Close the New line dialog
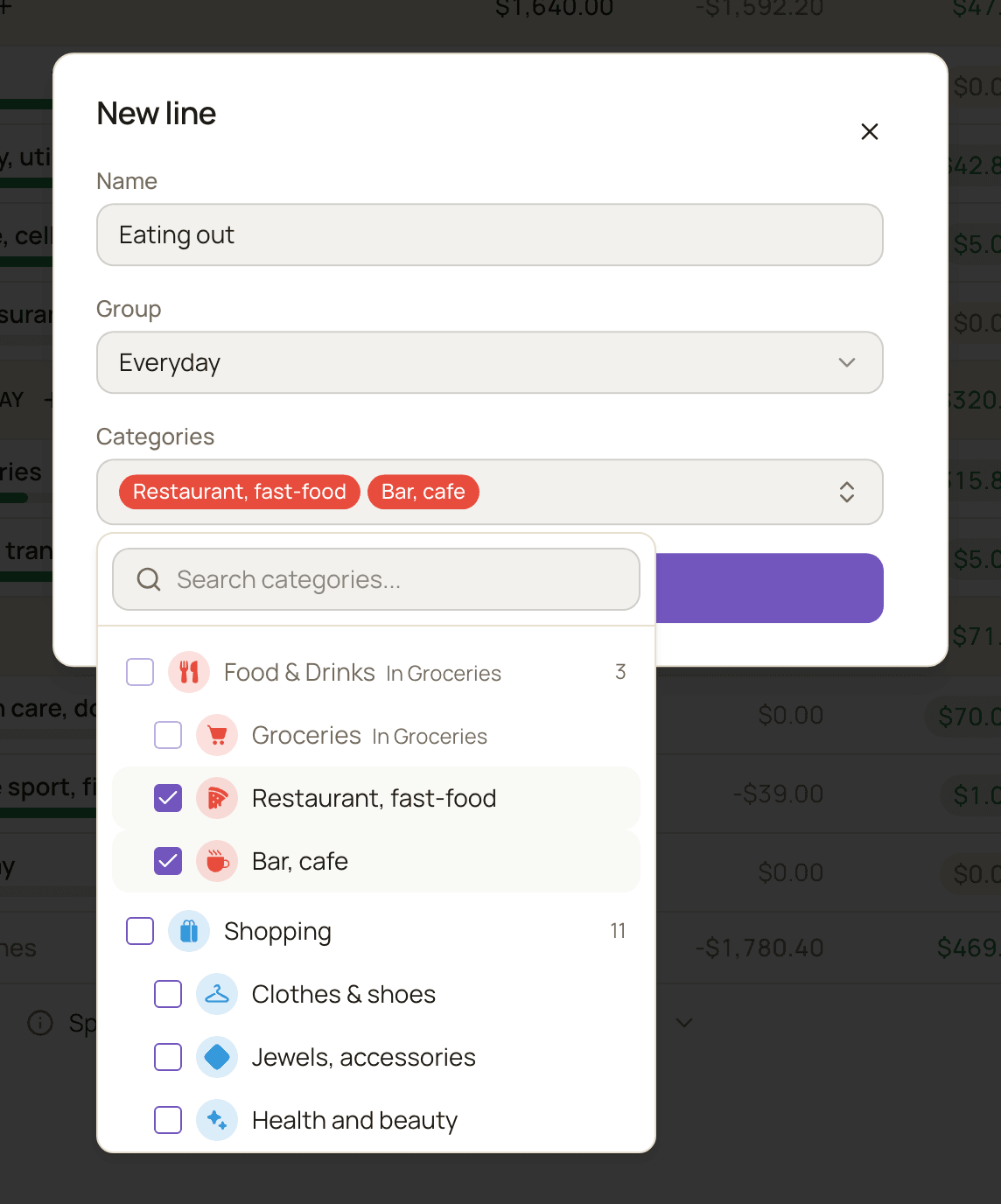 click(x=869, y=131)
